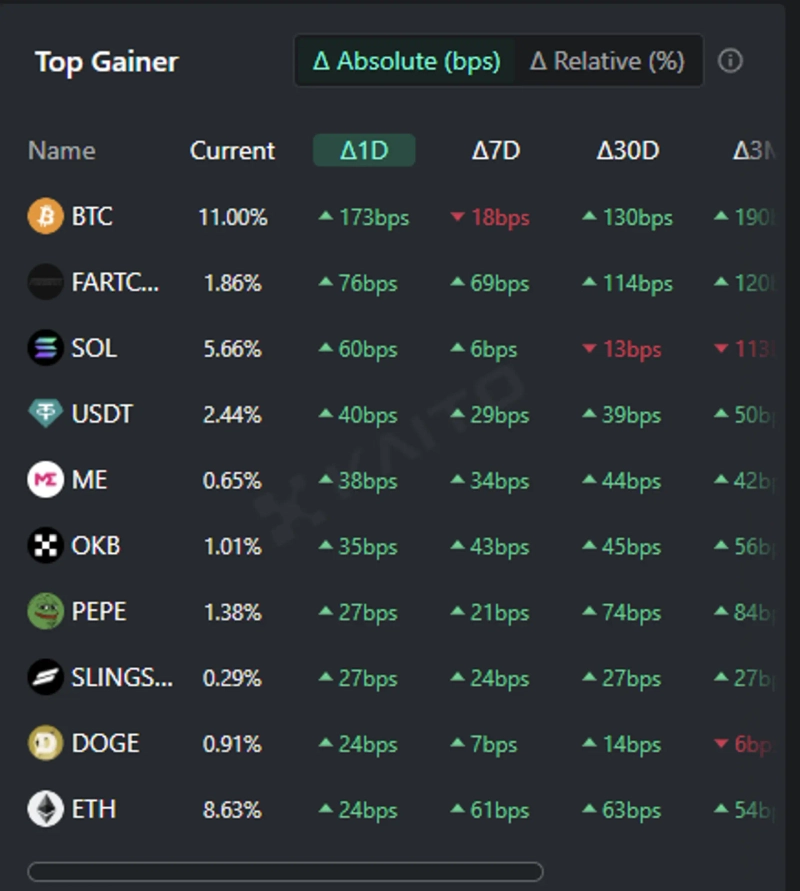Sort by the Current column header
The image size is (800, 891).
click(x=232, y=151)
